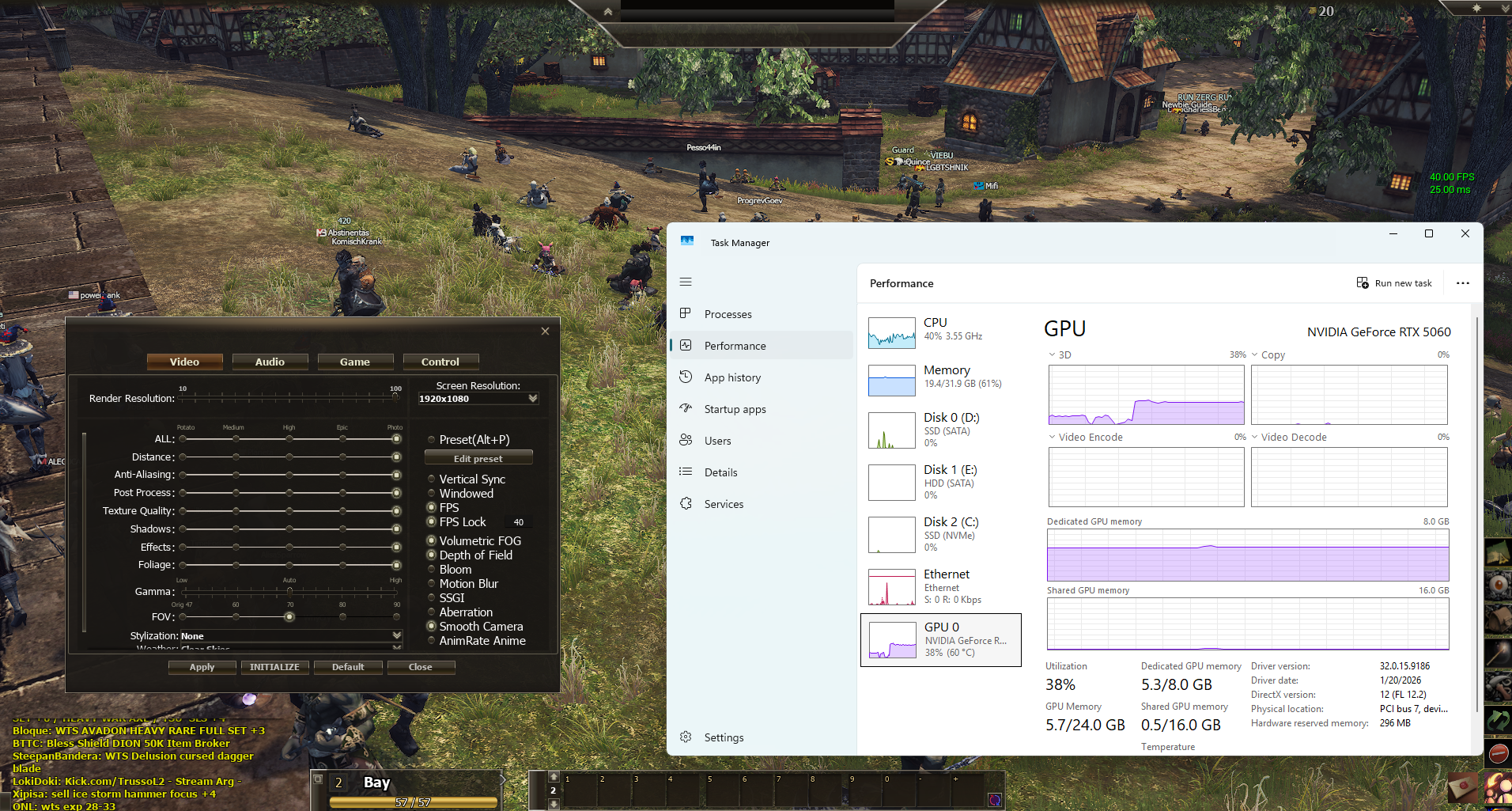This screenshot has height=811, width=1512.
Task: Open the Users page
Action: (x=717, y=441)
